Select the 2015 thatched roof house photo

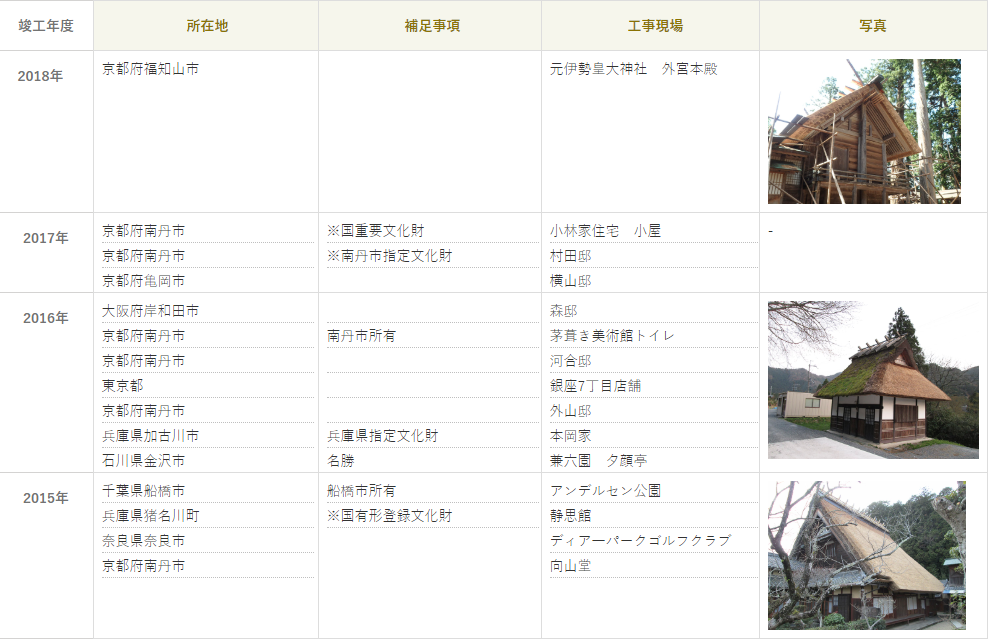(x=866, y=555)
